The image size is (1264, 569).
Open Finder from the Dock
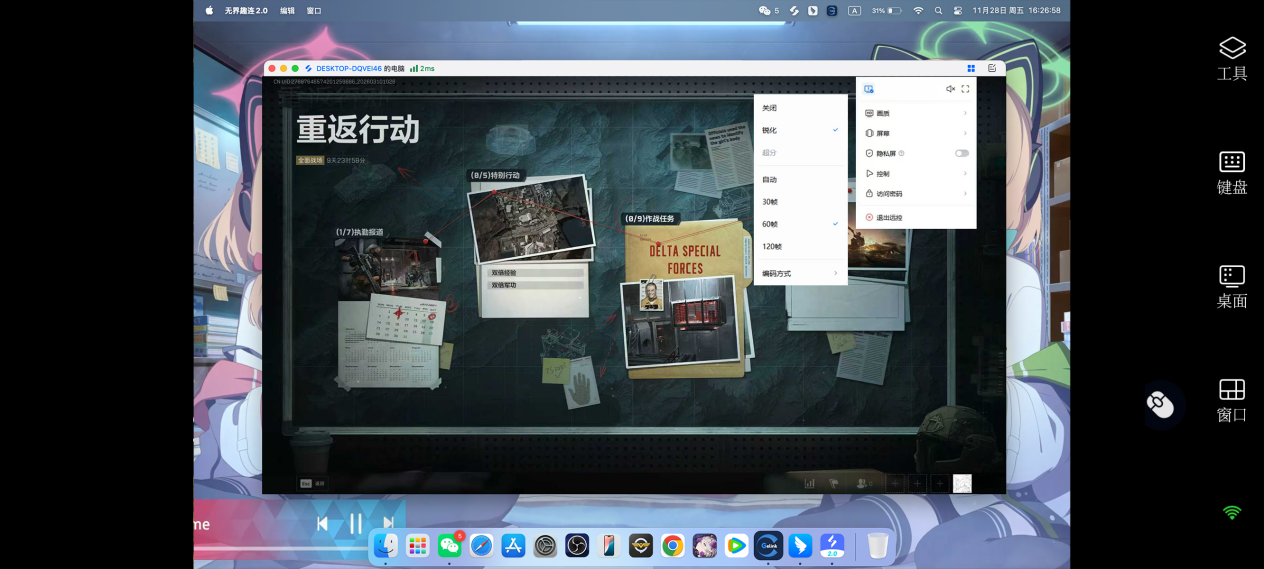tap(386, 545)
